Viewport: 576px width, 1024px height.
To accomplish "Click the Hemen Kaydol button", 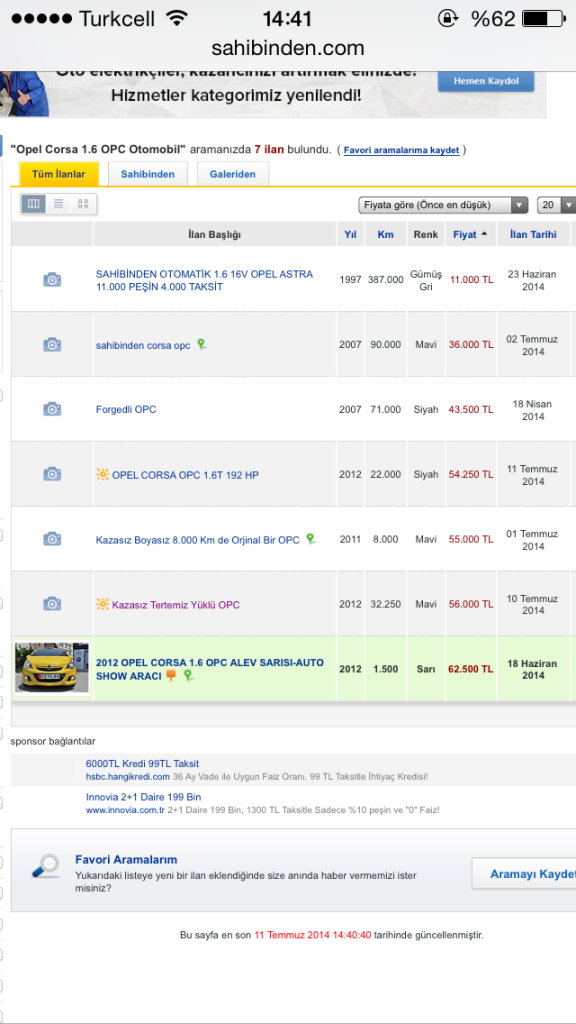I will [x=486, y=81].
